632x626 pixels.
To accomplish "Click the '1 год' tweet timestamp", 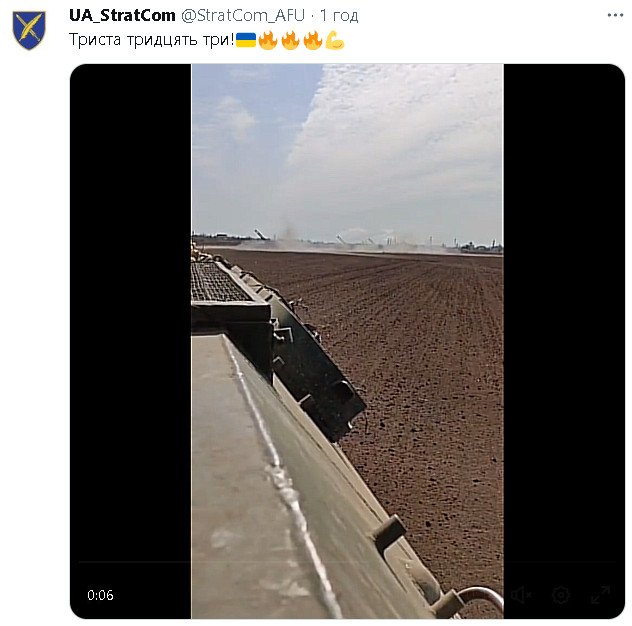I will coord(339,15).
